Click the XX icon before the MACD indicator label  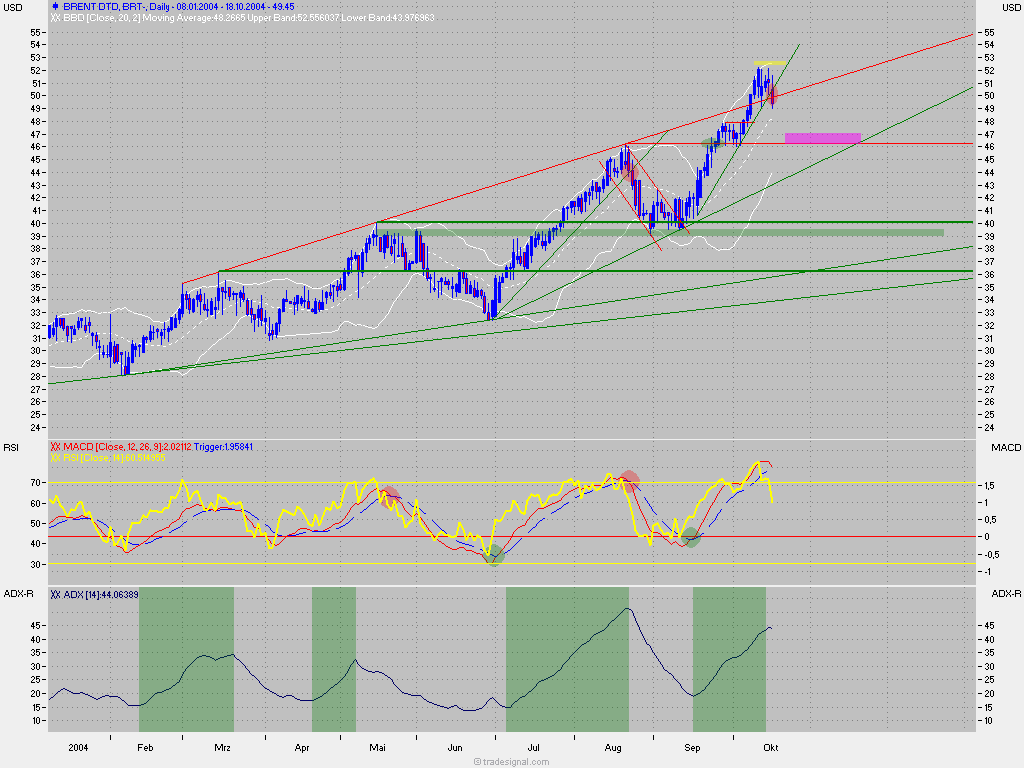(56, 447)
